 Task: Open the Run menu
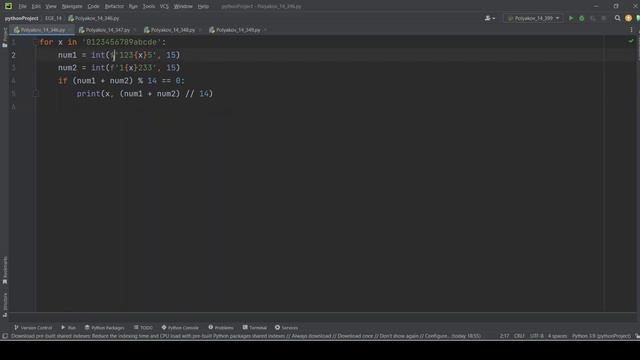[x=133, y=6]
